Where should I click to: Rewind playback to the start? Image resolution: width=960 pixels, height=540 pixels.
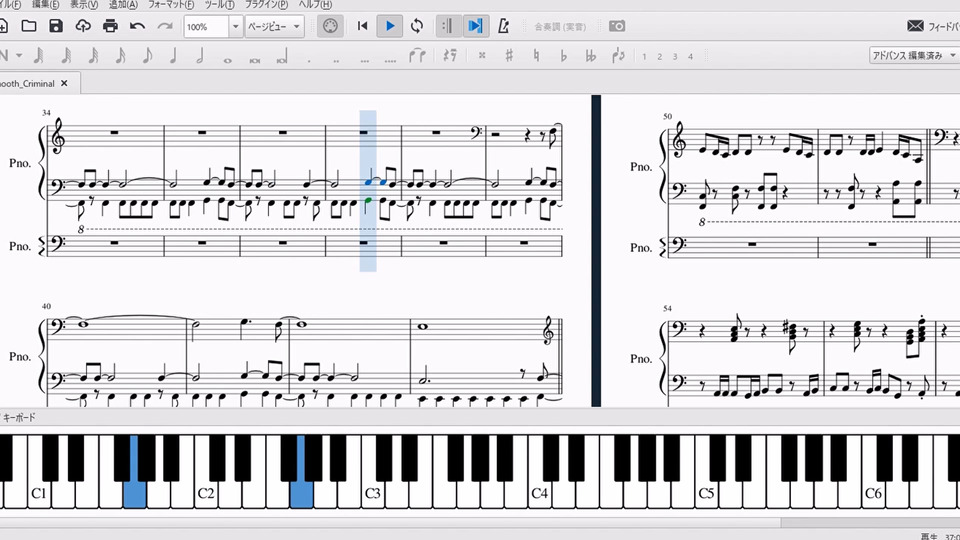[x=362, y=26]
